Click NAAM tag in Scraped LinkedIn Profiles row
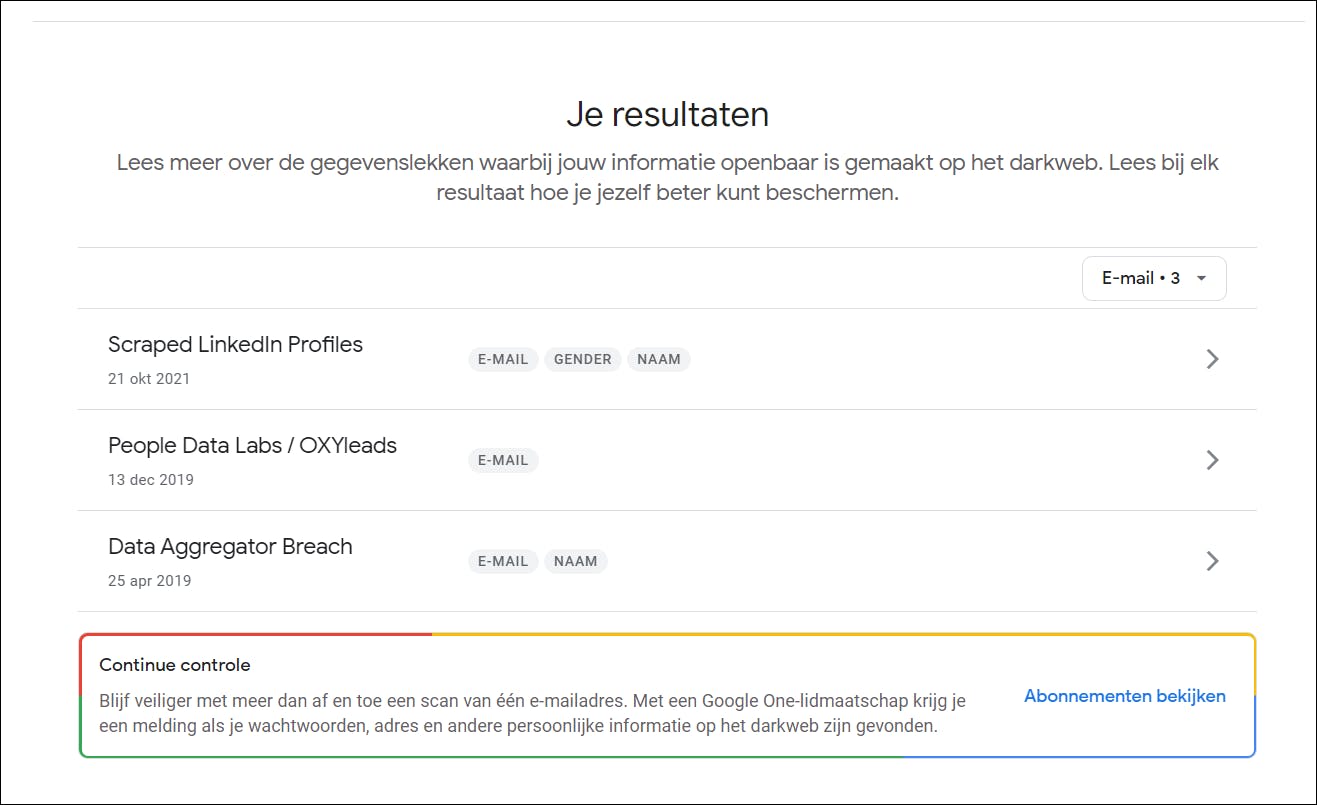Viewport: 1317px width, 805px height. coord(658,360)
